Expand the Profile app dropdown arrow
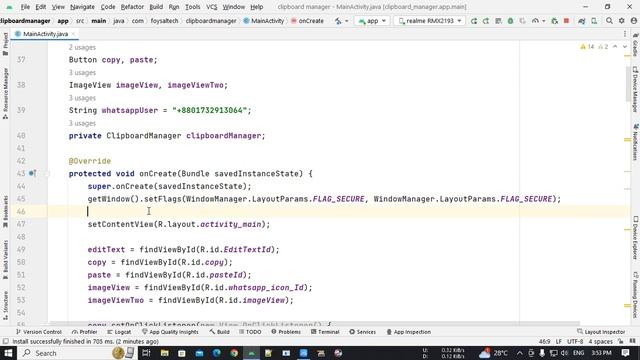The height and width of the screenshot is (360, 640). click(x=544, y=21)
